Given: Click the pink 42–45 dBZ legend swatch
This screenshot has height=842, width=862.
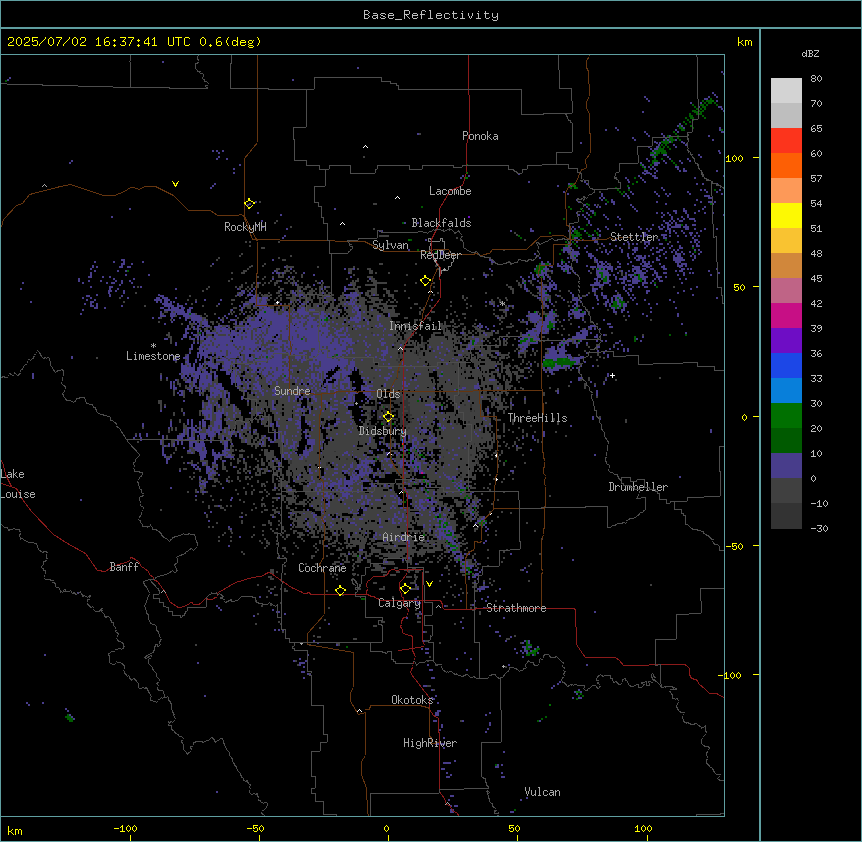Looking at the screenshot, I should click(786, 291).
